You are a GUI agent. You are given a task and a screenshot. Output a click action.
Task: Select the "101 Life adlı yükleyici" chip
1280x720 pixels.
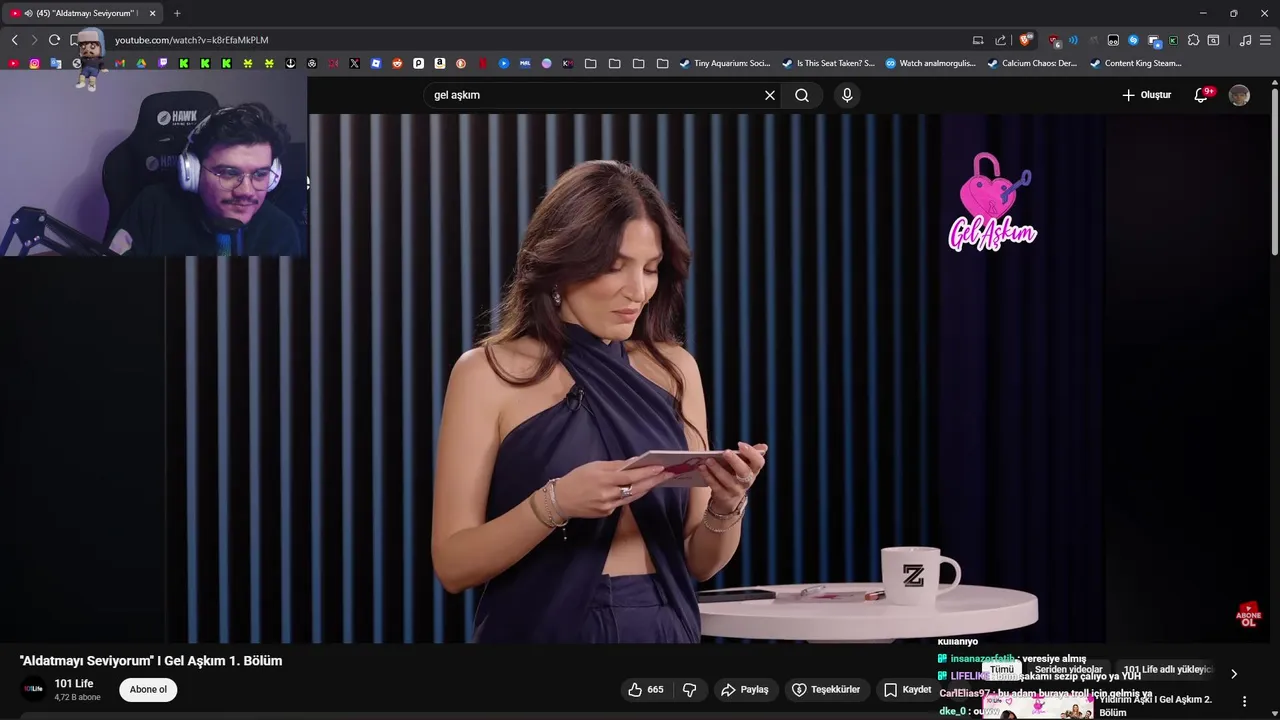1167,669
